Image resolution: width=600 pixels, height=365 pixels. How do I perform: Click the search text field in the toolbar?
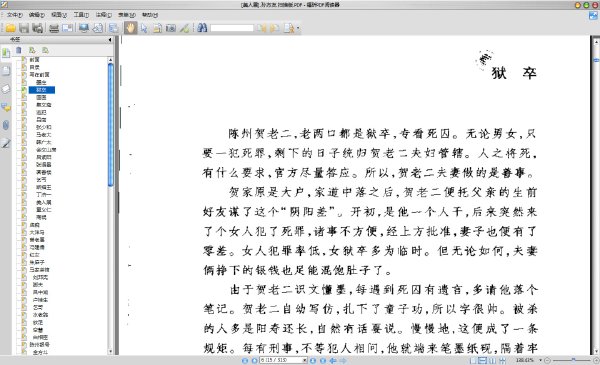(x=232, y=28)
